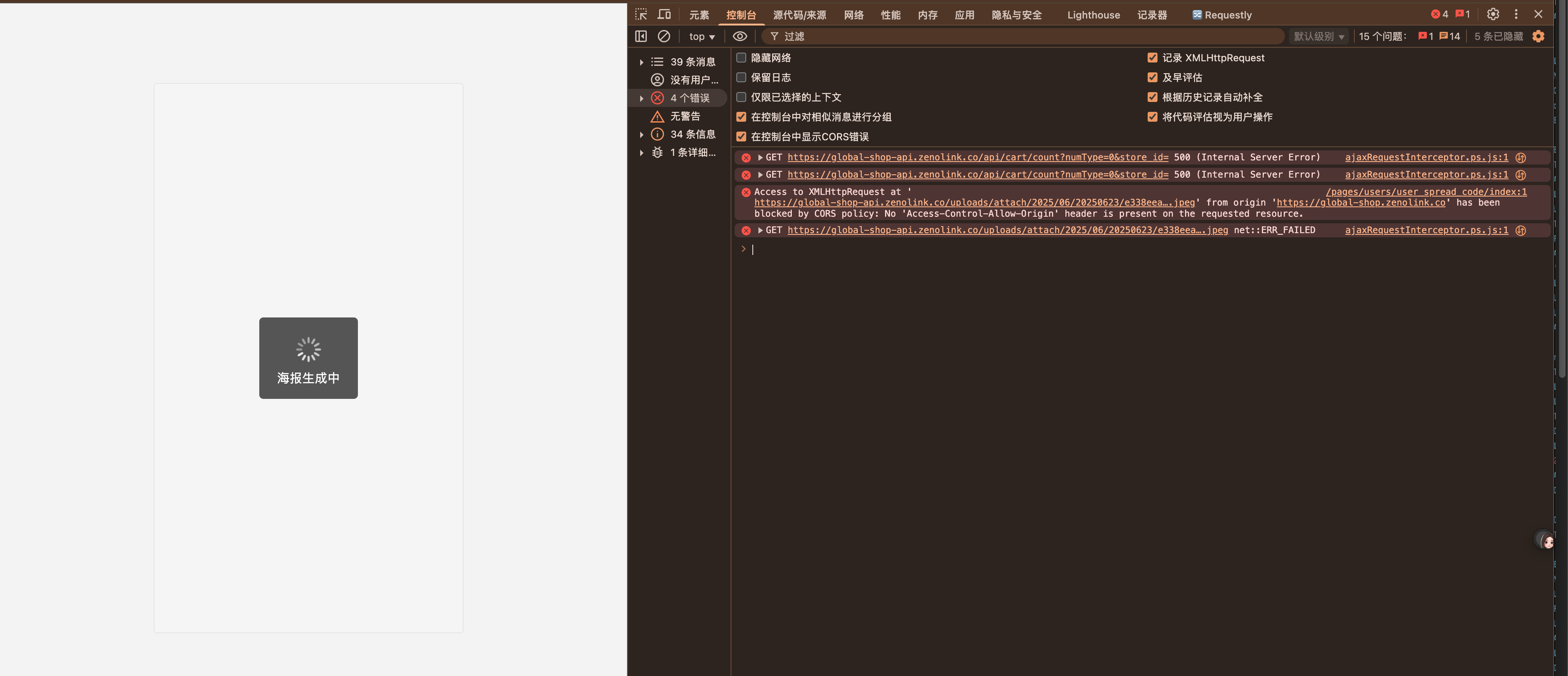
Task: Close the DevTools panel
Action: [x=1538, y=14]
